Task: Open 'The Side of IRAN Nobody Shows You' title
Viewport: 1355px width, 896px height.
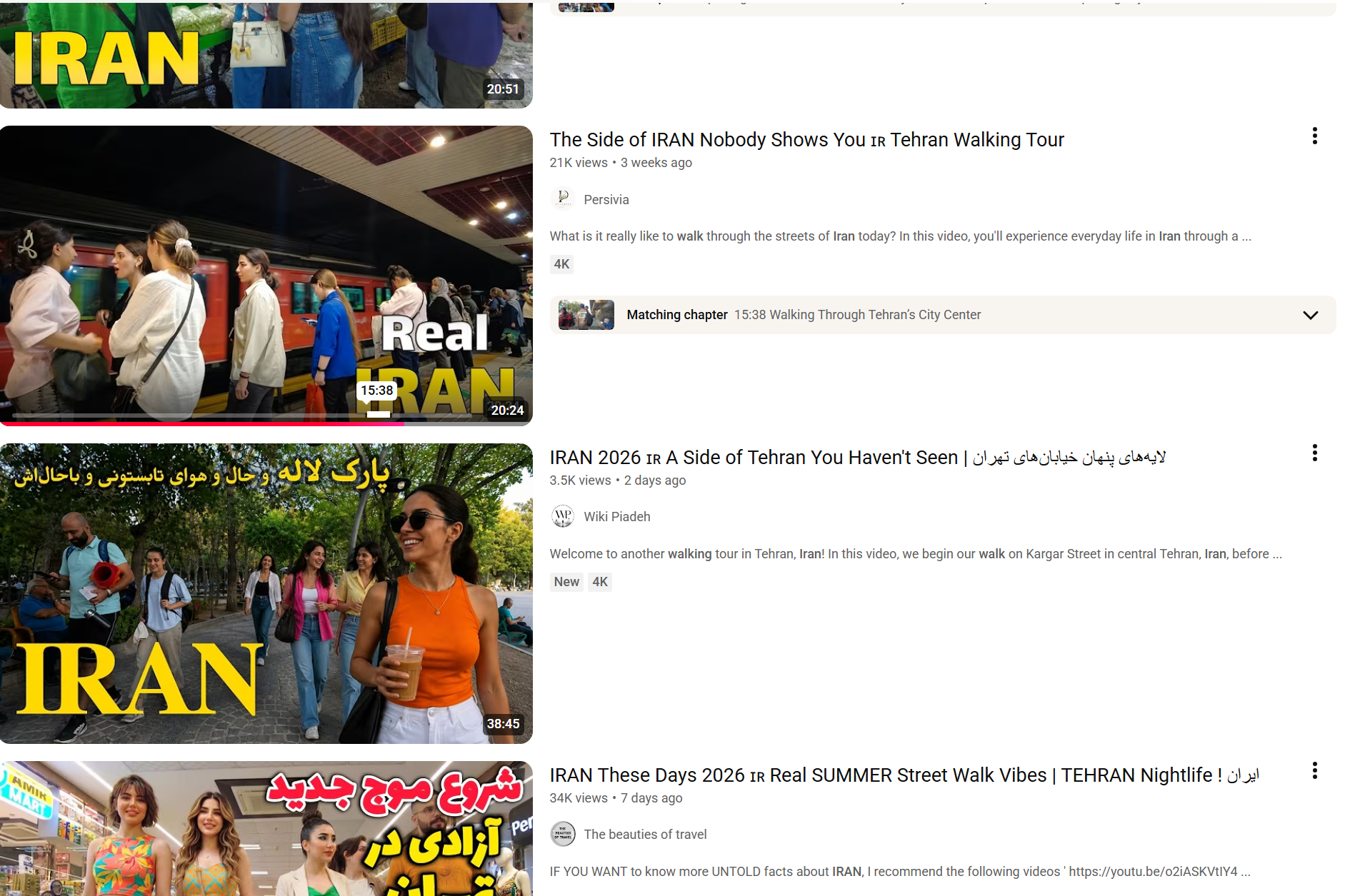Action: pyautogui.click(x=806, y=140)
